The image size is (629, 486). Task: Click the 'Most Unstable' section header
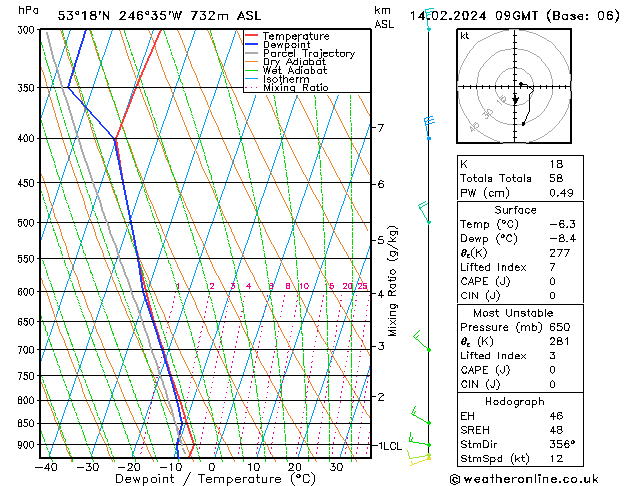point(513,313)
